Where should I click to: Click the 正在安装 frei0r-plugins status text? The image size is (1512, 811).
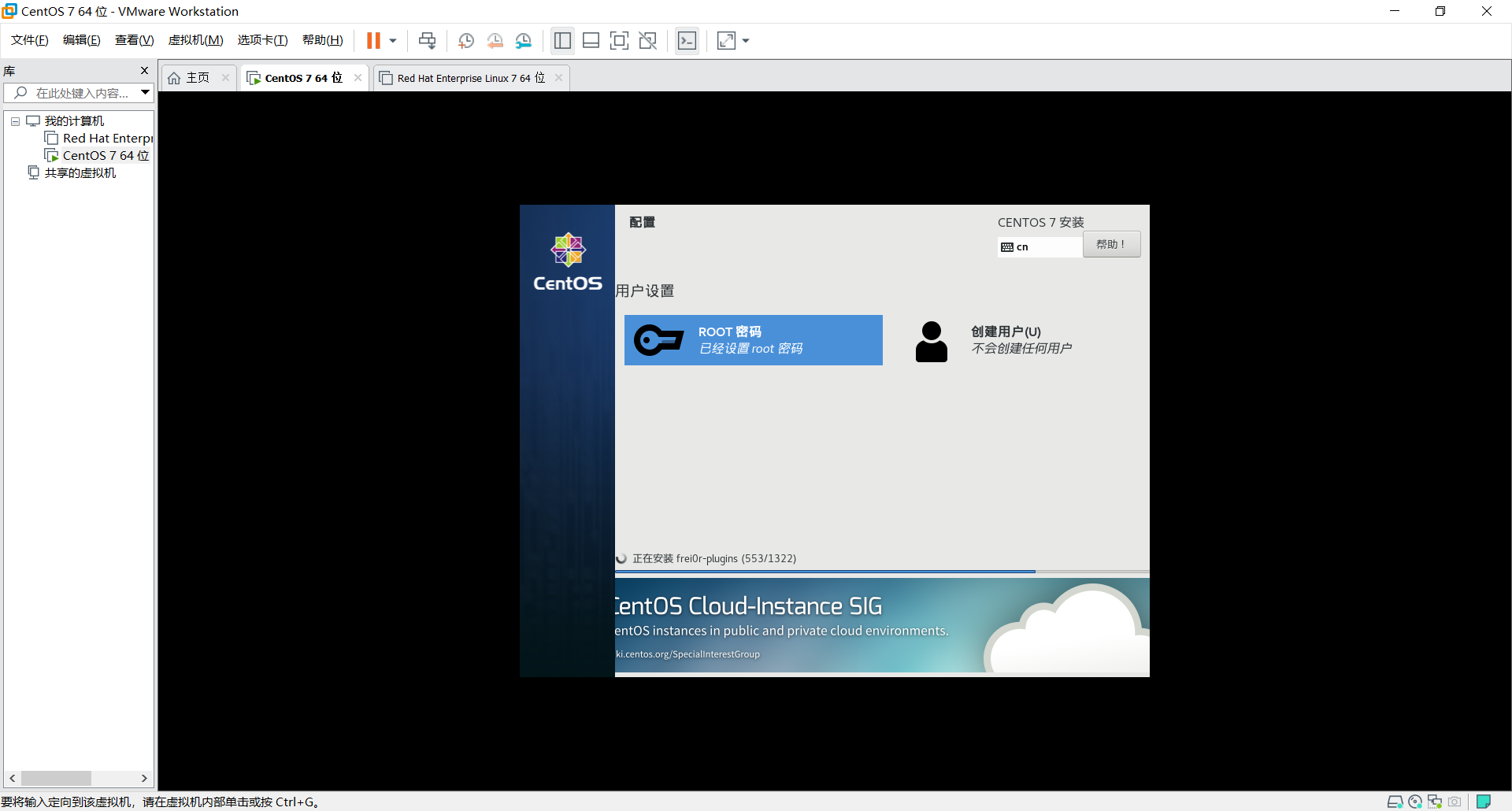coord(714,558)
